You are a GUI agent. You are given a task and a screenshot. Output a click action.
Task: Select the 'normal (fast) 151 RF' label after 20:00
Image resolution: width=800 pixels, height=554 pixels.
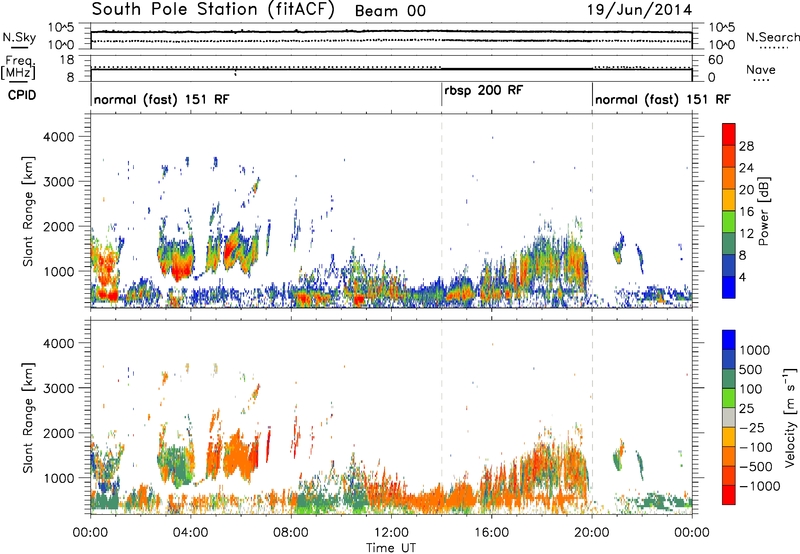pos(663,99)
